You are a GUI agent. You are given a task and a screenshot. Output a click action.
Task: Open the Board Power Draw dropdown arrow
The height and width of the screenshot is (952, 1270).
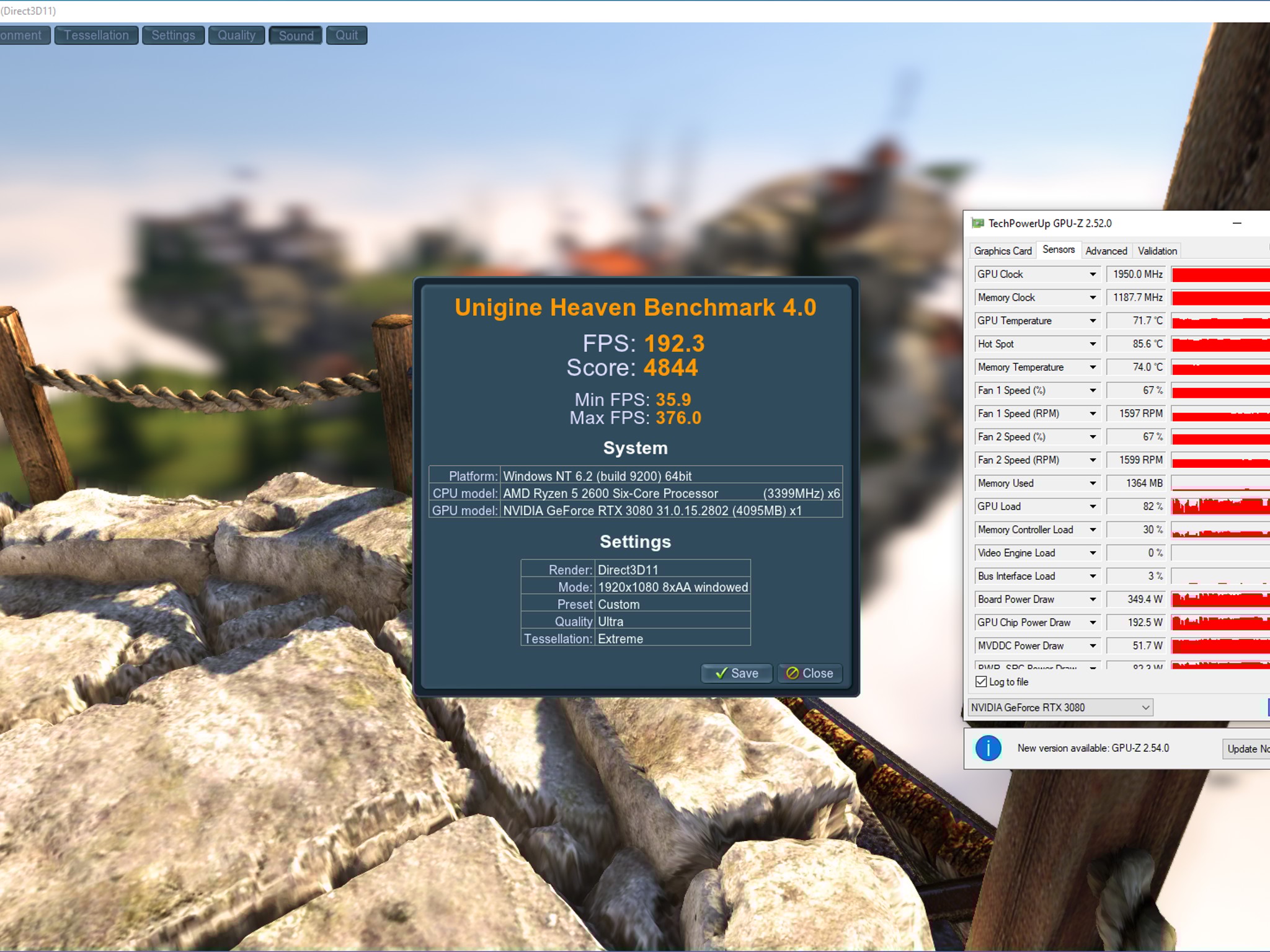[x=1093, y=599]
